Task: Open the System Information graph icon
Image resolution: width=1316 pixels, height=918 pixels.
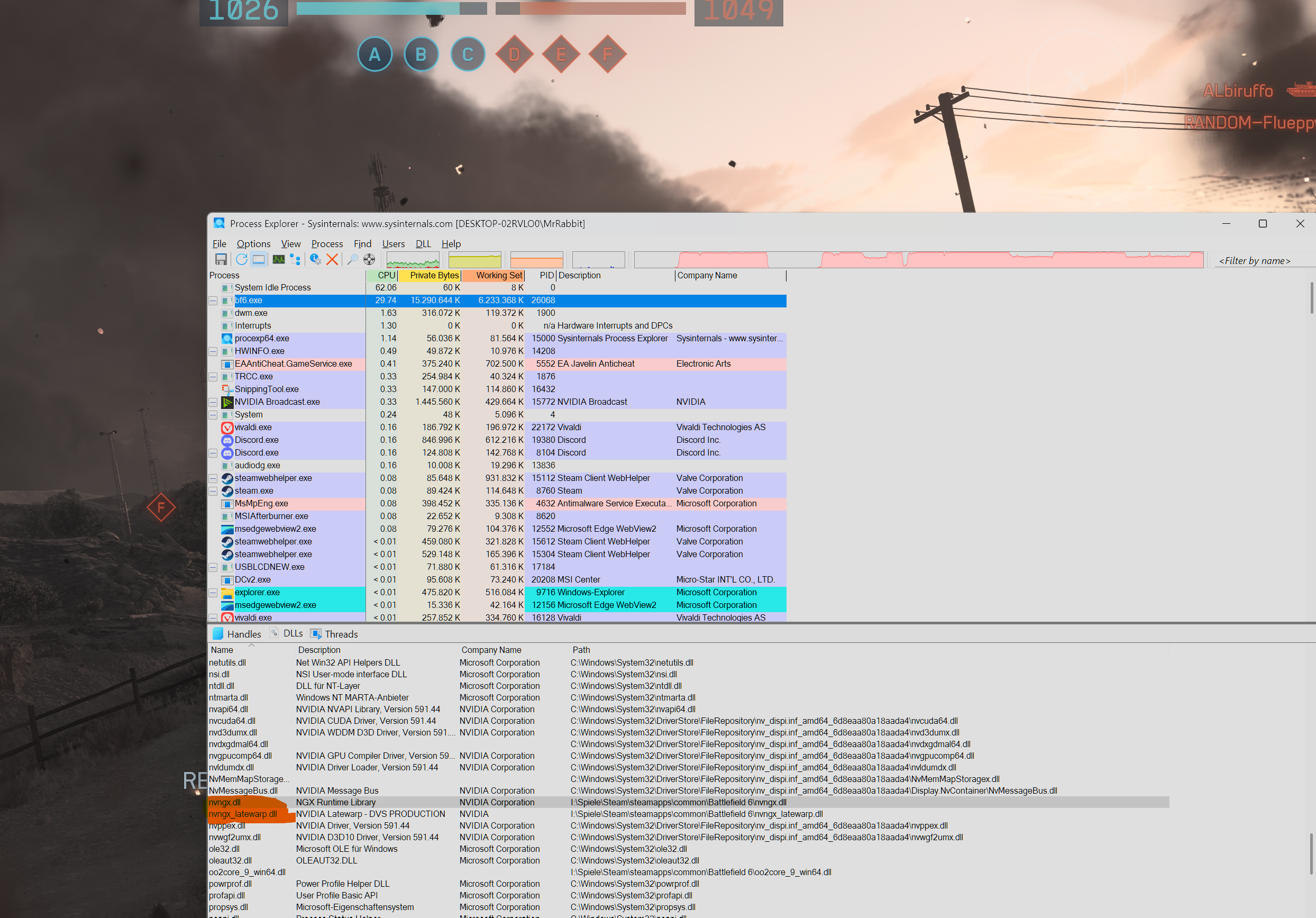Action: (x=279, y=260)
